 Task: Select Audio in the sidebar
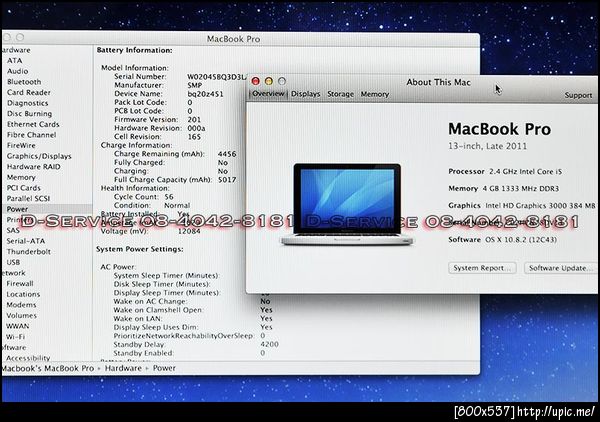pos(17,71)
